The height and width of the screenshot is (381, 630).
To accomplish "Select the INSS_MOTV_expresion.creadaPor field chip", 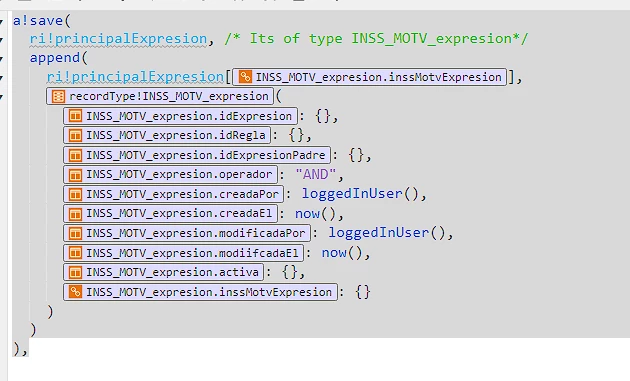I will 174,194.
